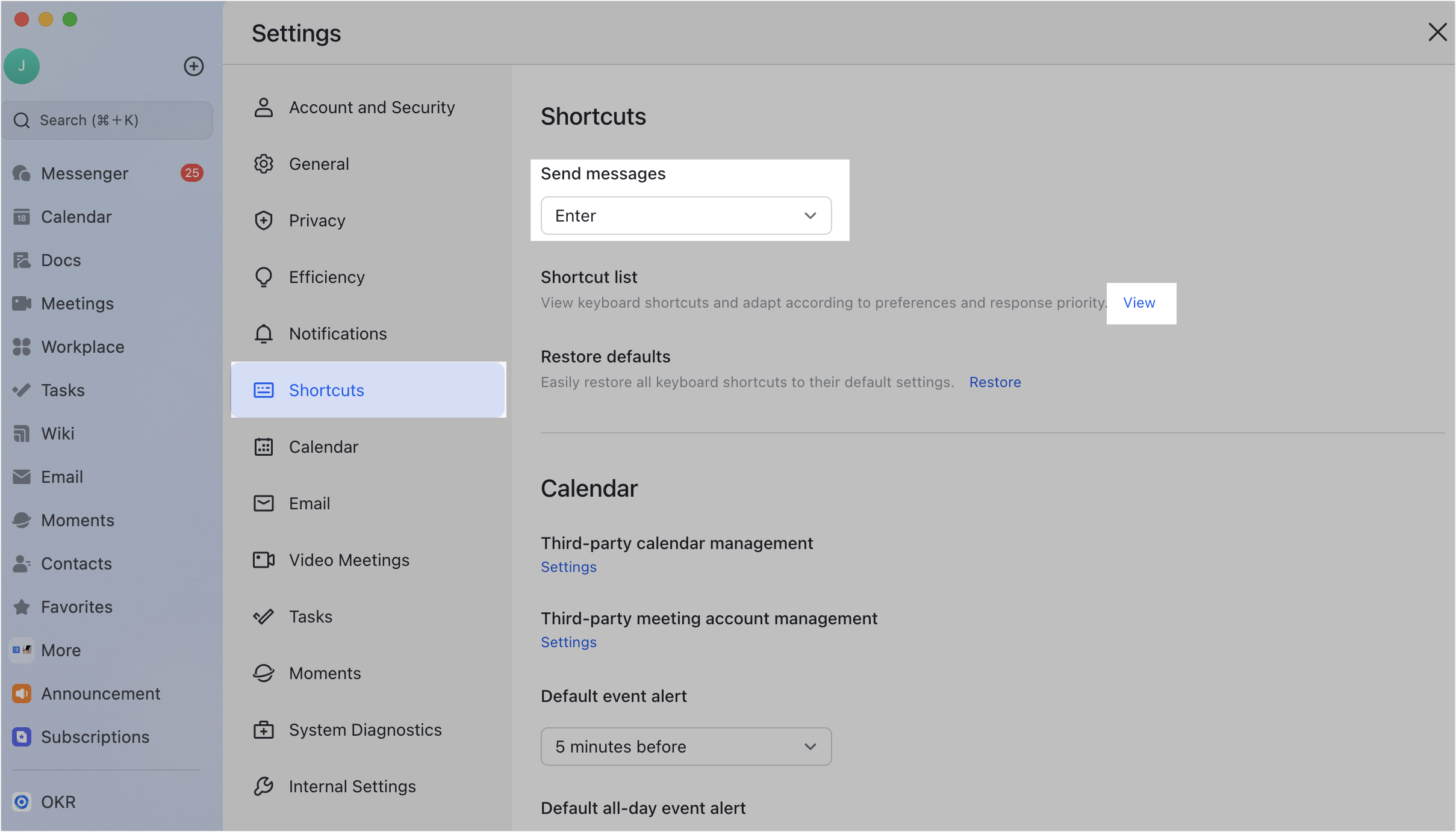Image resolution: width=1456 pixels, height=832 pixels.
Task: Expand the Default event alert dropdown
Action: pos(686,747)
